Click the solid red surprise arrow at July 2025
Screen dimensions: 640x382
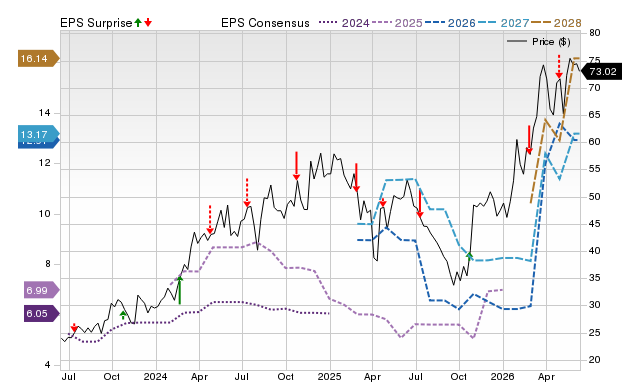[420, 204]
